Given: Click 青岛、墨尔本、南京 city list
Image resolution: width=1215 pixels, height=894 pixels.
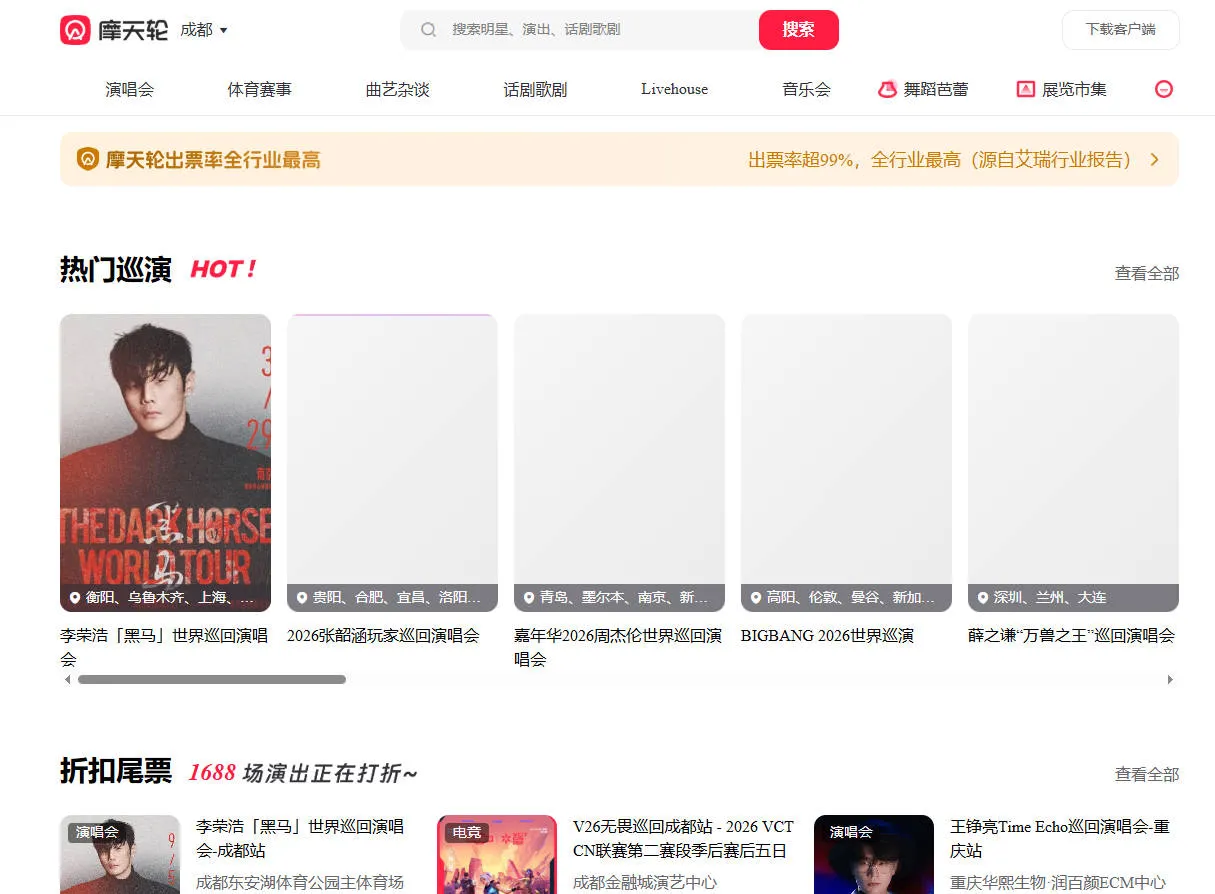Looking at the screenshot, I should click(x=624, y=597).
